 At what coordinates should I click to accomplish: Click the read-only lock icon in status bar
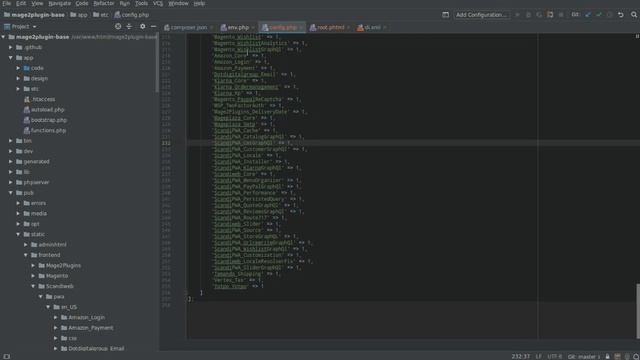pos(608,356)
